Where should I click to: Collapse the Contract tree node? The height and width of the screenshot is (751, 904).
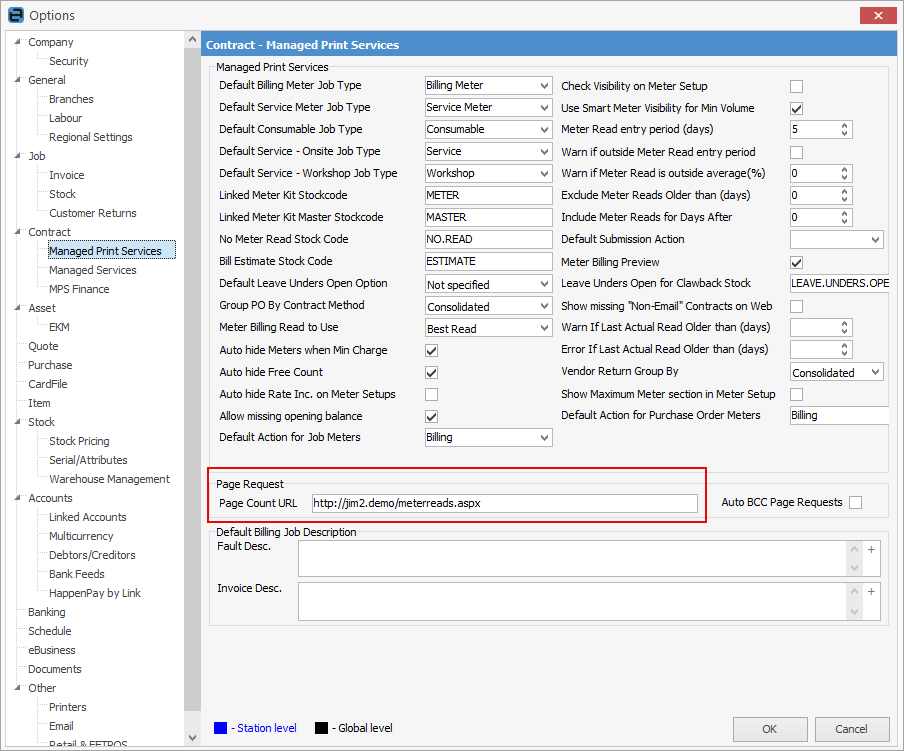[18, 232]
